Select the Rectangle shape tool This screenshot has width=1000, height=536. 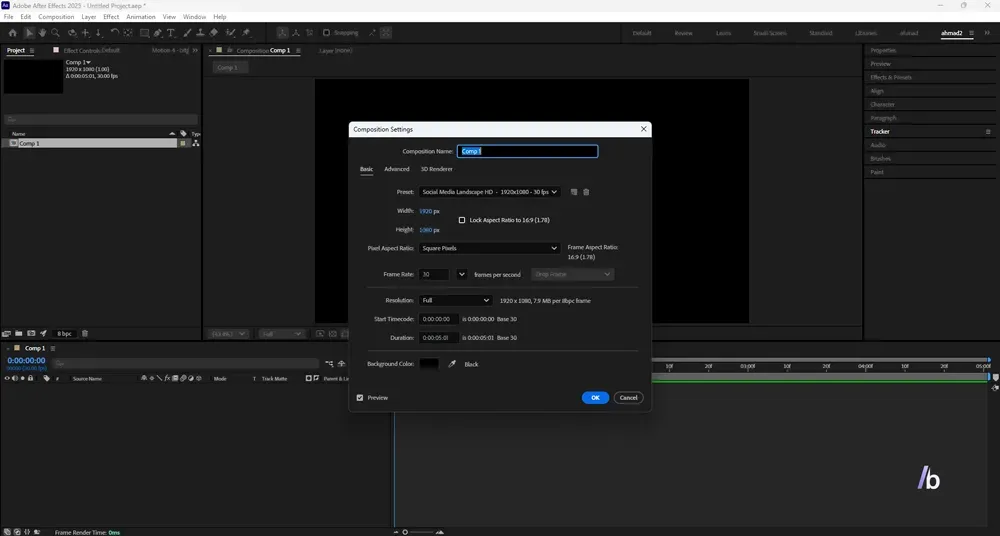[145, 33]
